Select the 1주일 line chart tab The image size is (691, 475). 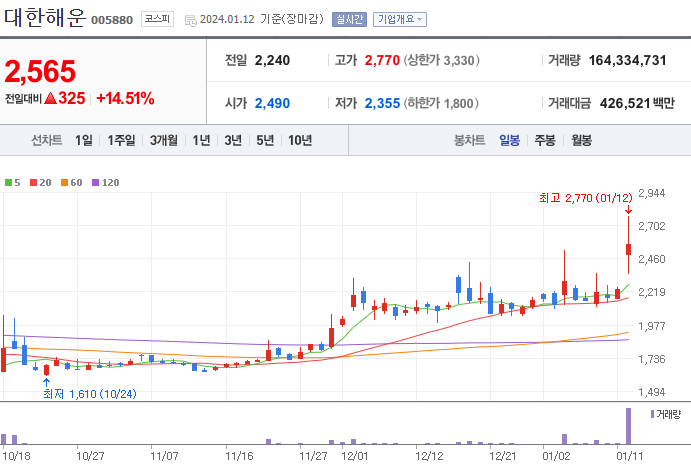[122, 140]
